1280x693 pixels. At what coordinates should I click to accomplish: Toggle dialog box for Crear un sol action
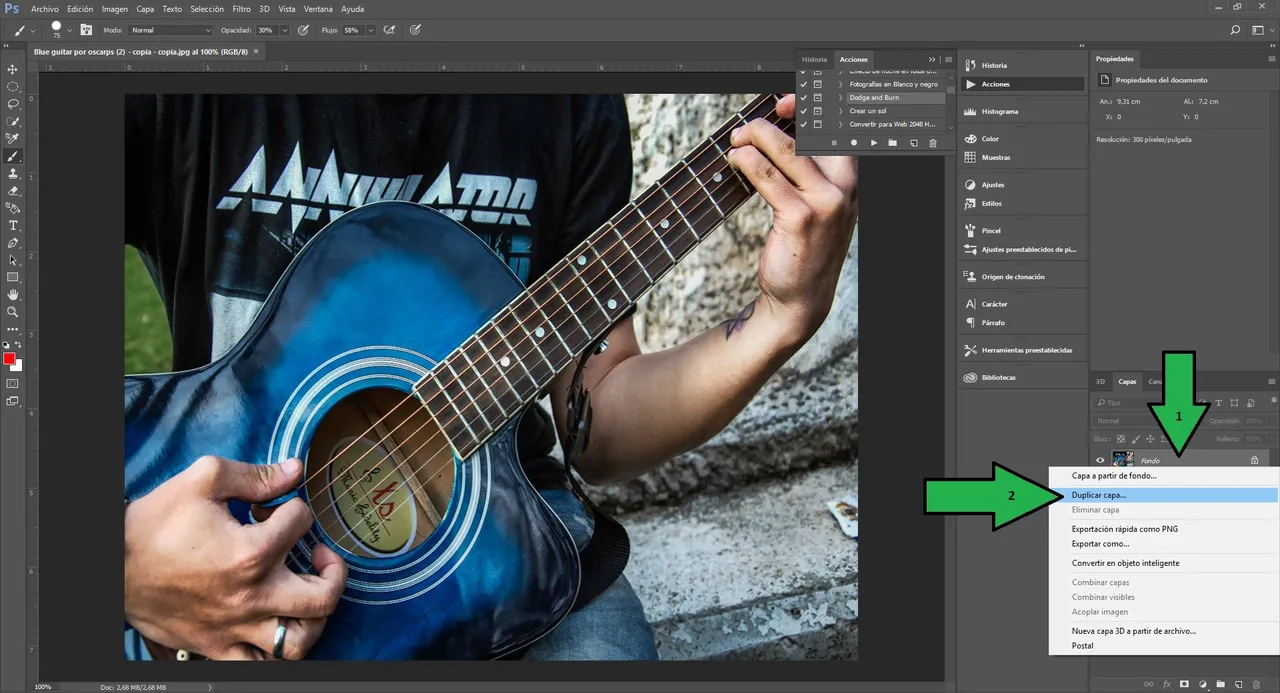click(817, 111)
